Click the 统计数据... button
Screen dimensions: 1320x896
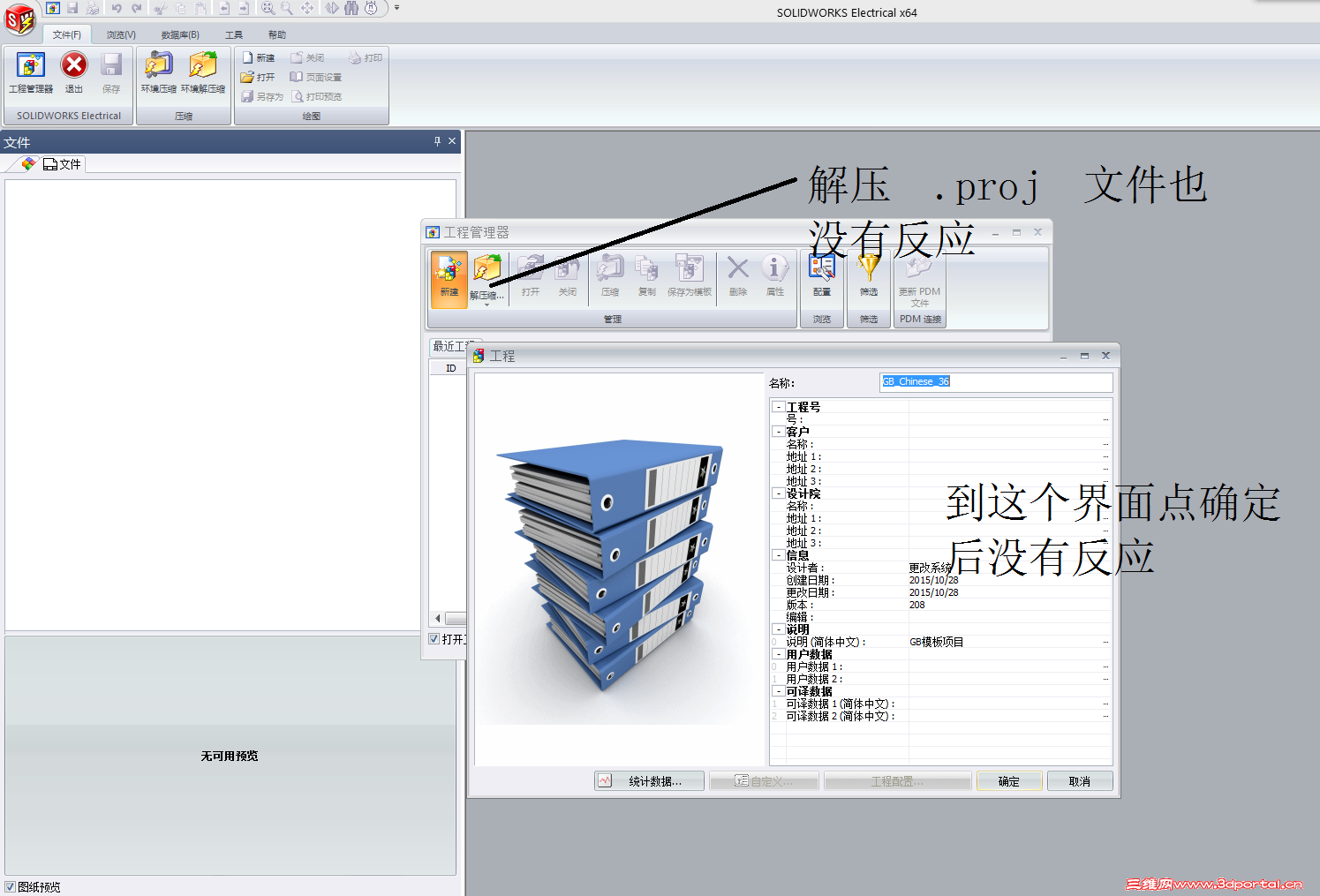pos(649,781)
